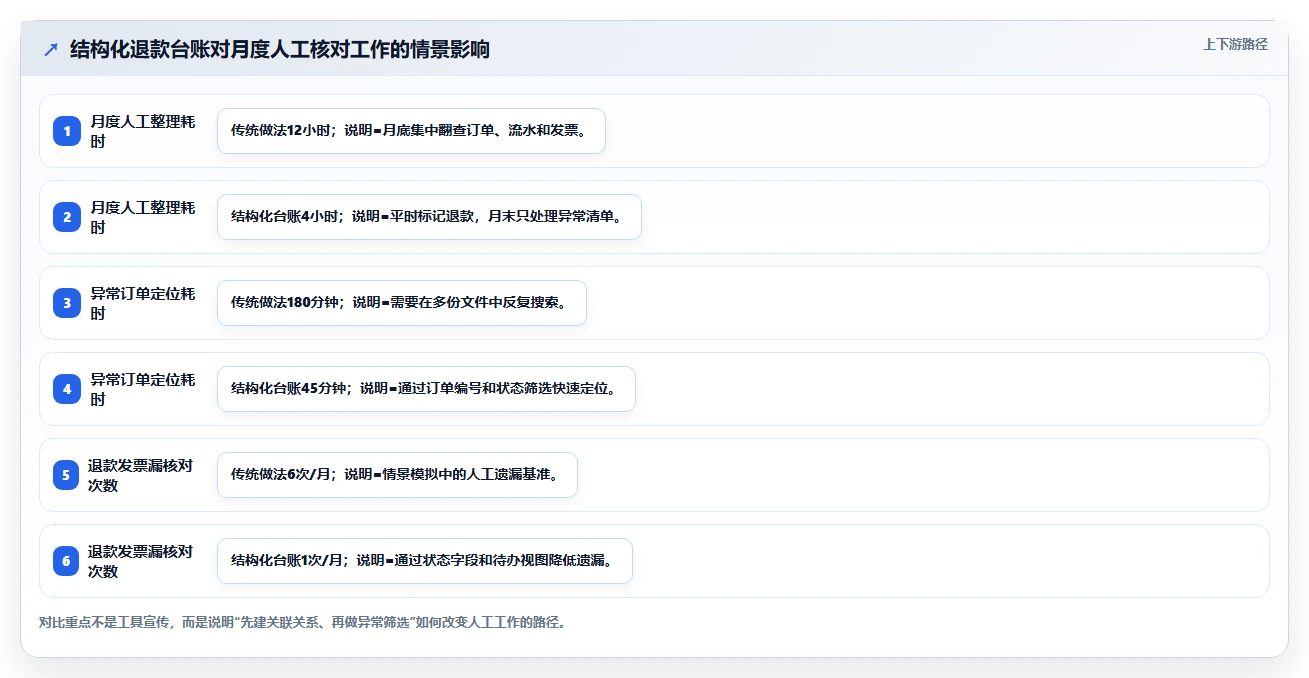Click the number 6 badge
Viewport: 1309px width, 678px height.
pos(65,561)
